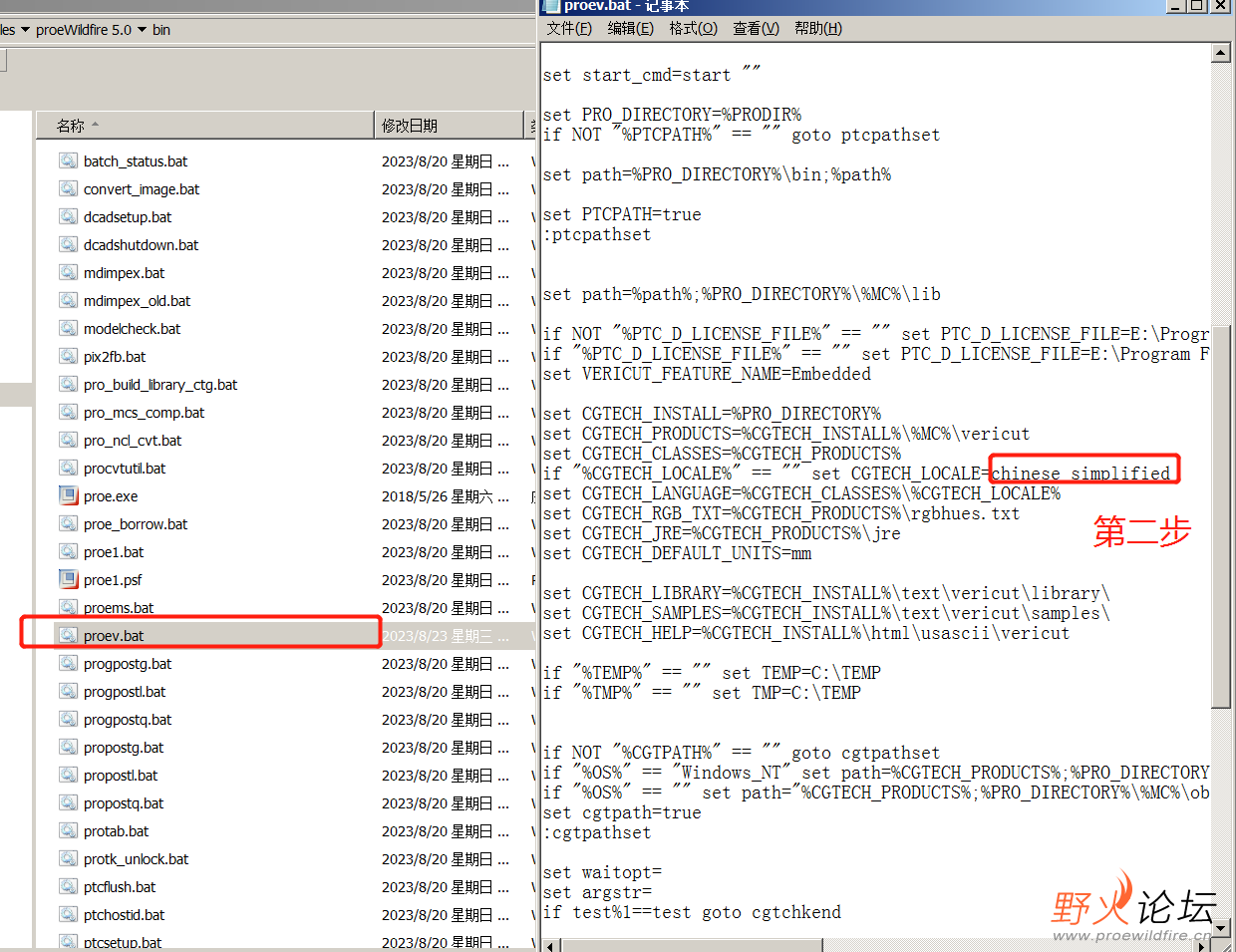Click the ptcflush.bat file icon
Viewport: 1236px width, 952px height.
[68, 886]
